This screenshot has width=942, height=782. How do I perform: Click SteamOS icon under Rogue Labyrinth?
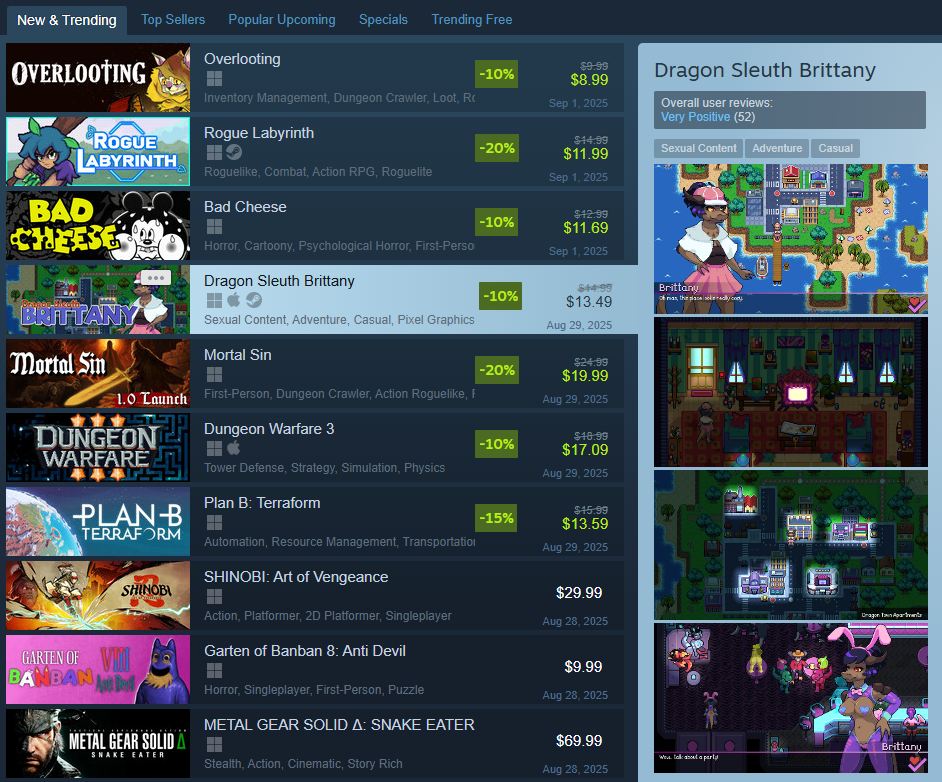point(234,153)
